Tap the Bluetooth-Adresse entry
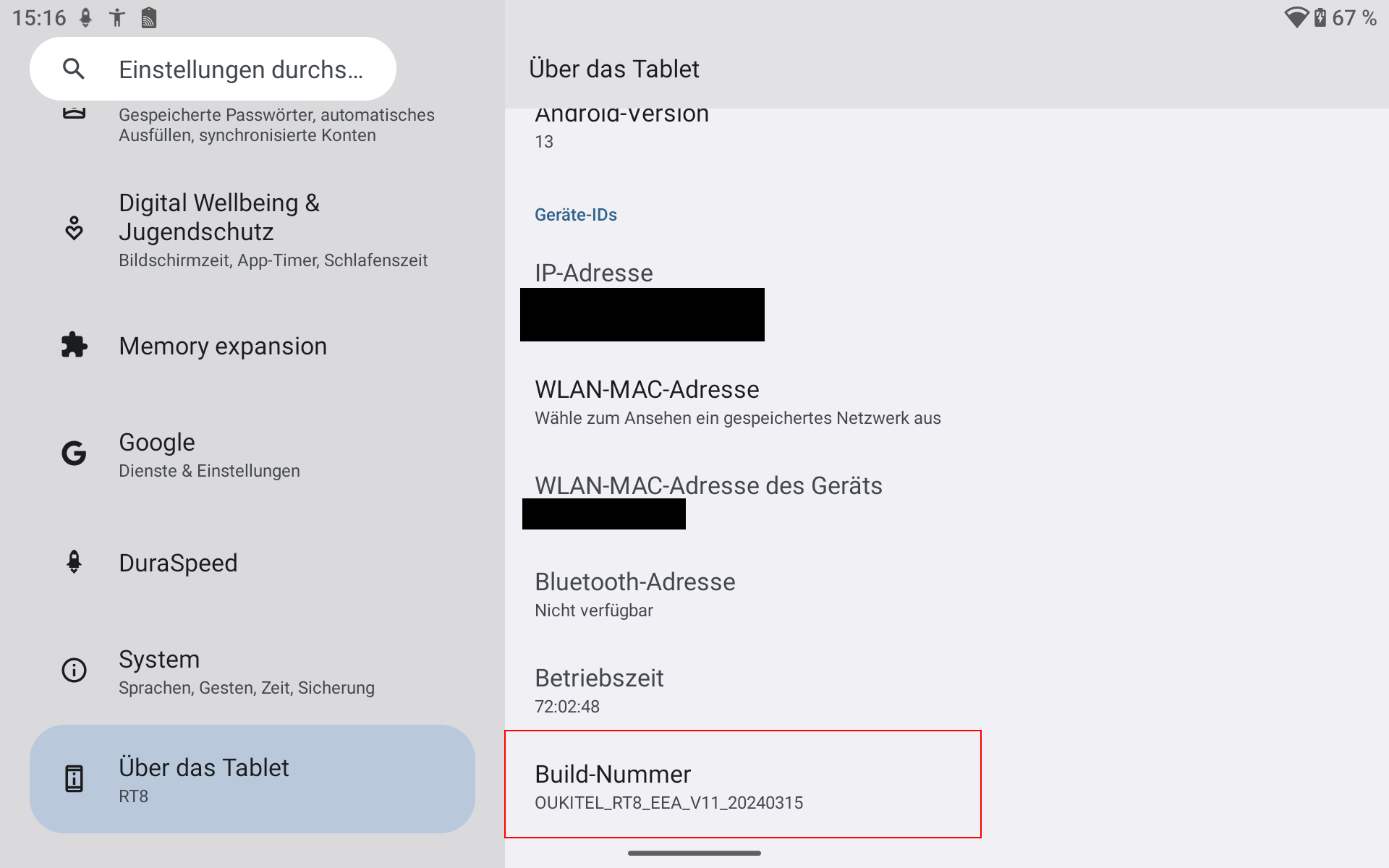The height and width of the screenshot is (868, 1389). pos(634,595)
